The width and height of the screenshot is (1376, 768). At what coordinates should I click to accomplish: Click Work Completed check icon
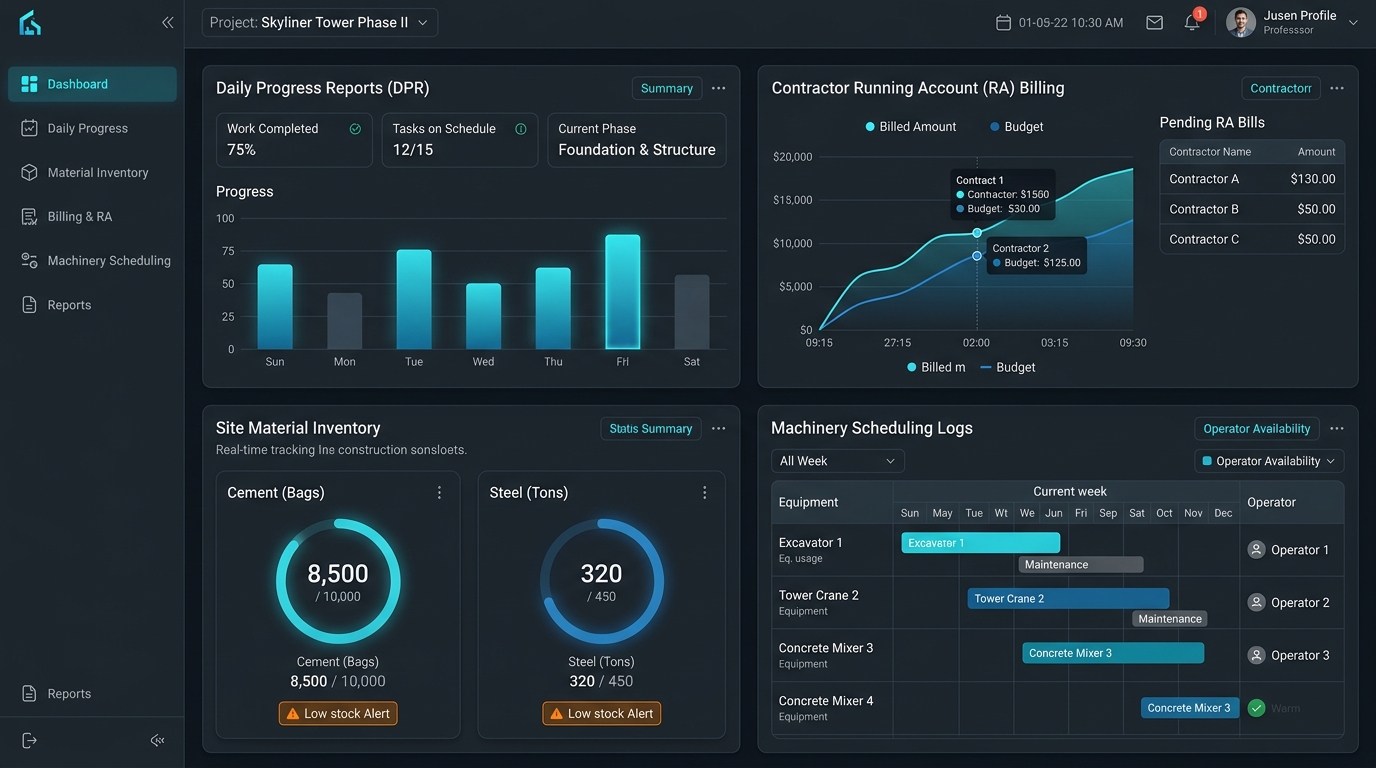point(355,129)
